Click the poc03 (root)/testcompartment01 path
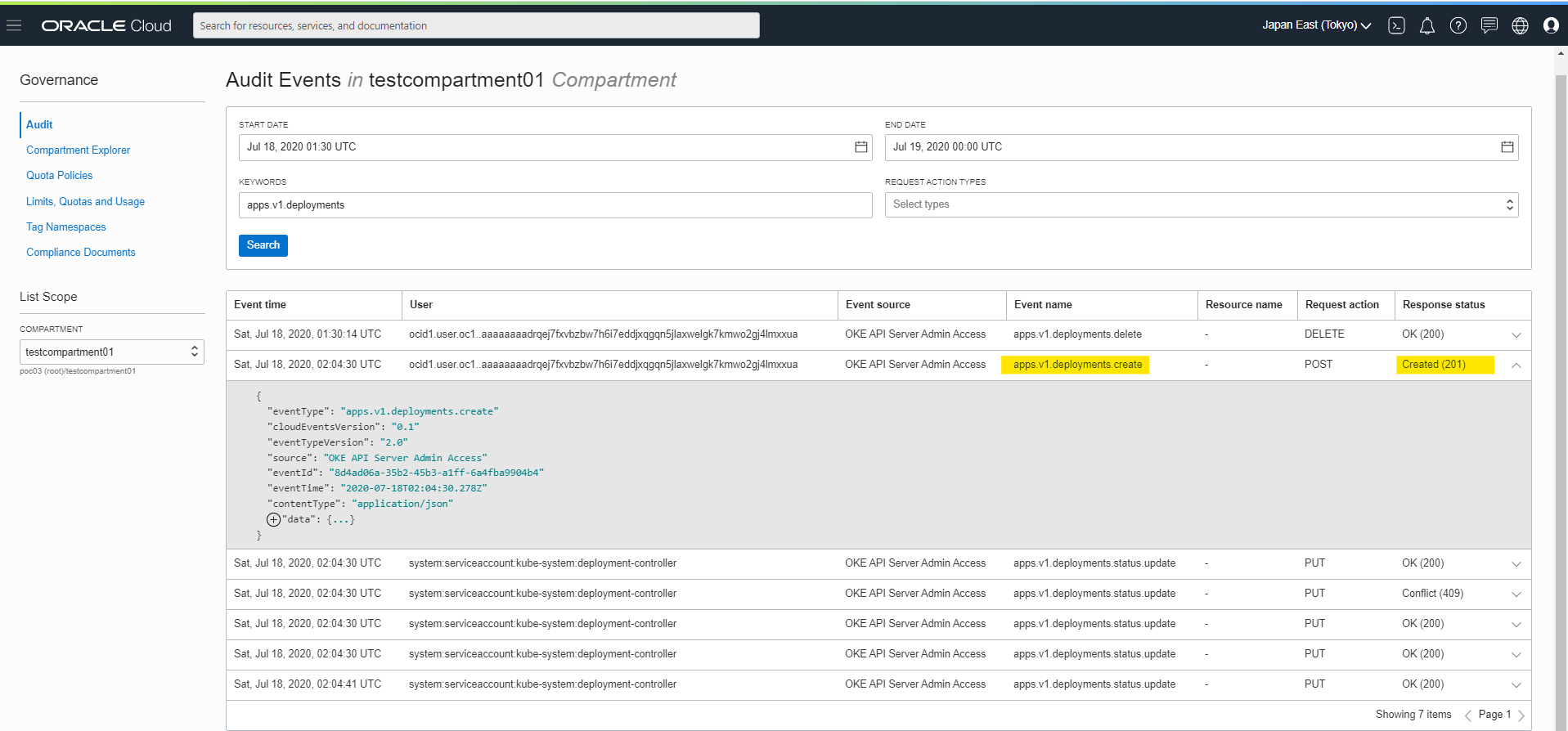This screenshot has height=731, width=1568. click(78, 371)
